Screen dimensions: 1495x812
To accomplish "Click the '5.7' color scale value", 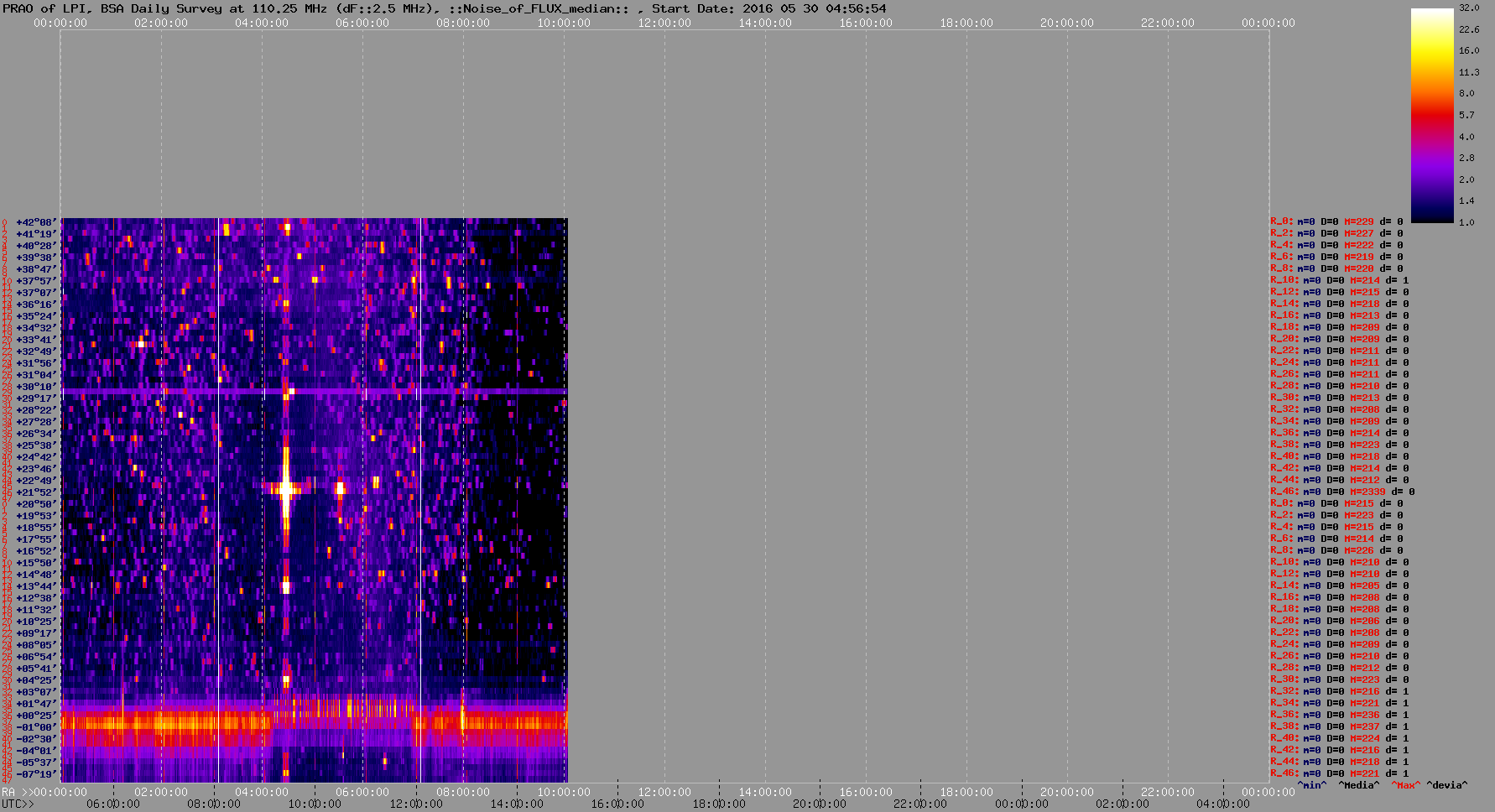I will coord(1466,115).
